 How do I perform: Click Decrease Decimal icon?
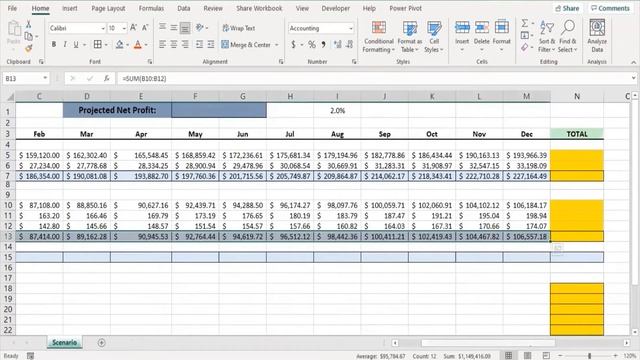point(349,44)
